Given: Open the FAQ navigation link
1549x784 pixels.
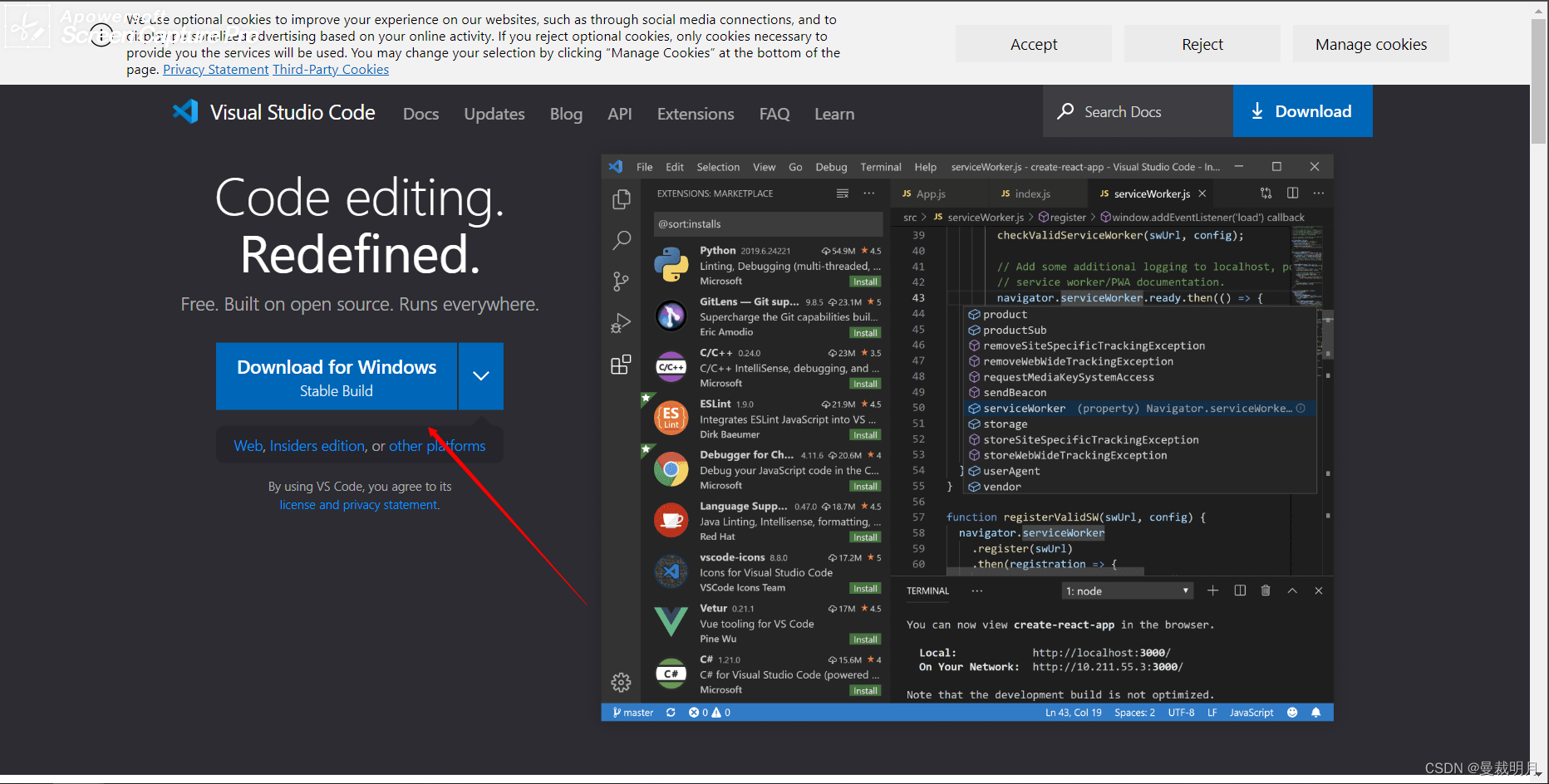Looking at the screenshot, I should 774,114.
